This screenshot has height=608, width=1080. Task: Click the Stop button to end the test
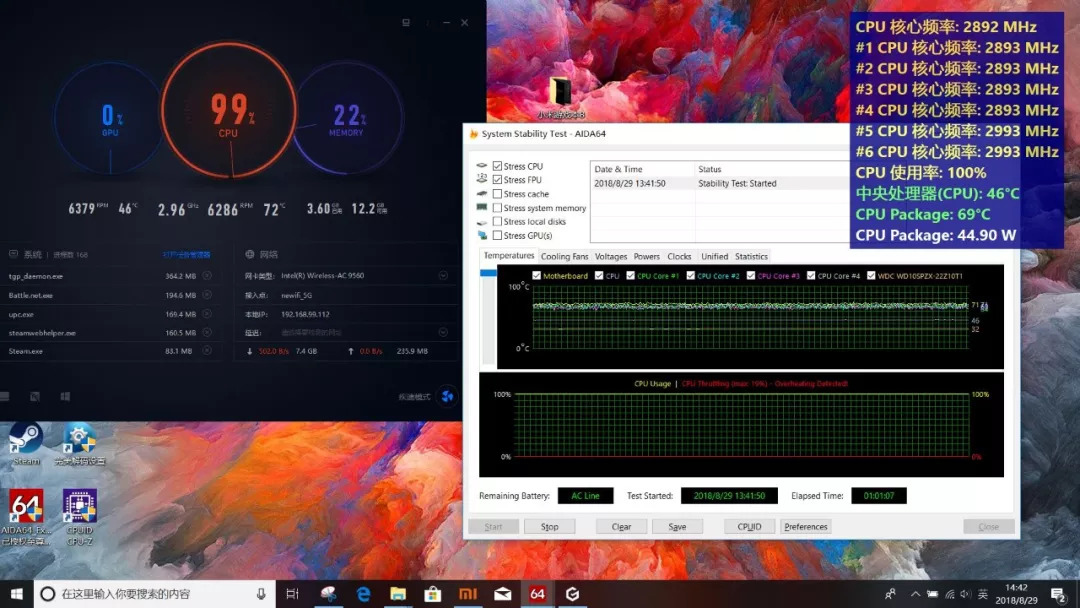tap(550, 526)
